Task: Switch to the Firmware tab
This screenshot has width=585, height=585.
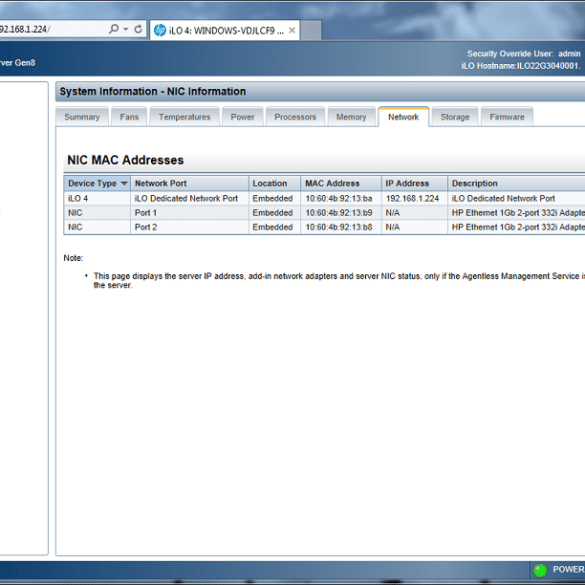Action: pos(507,117)
